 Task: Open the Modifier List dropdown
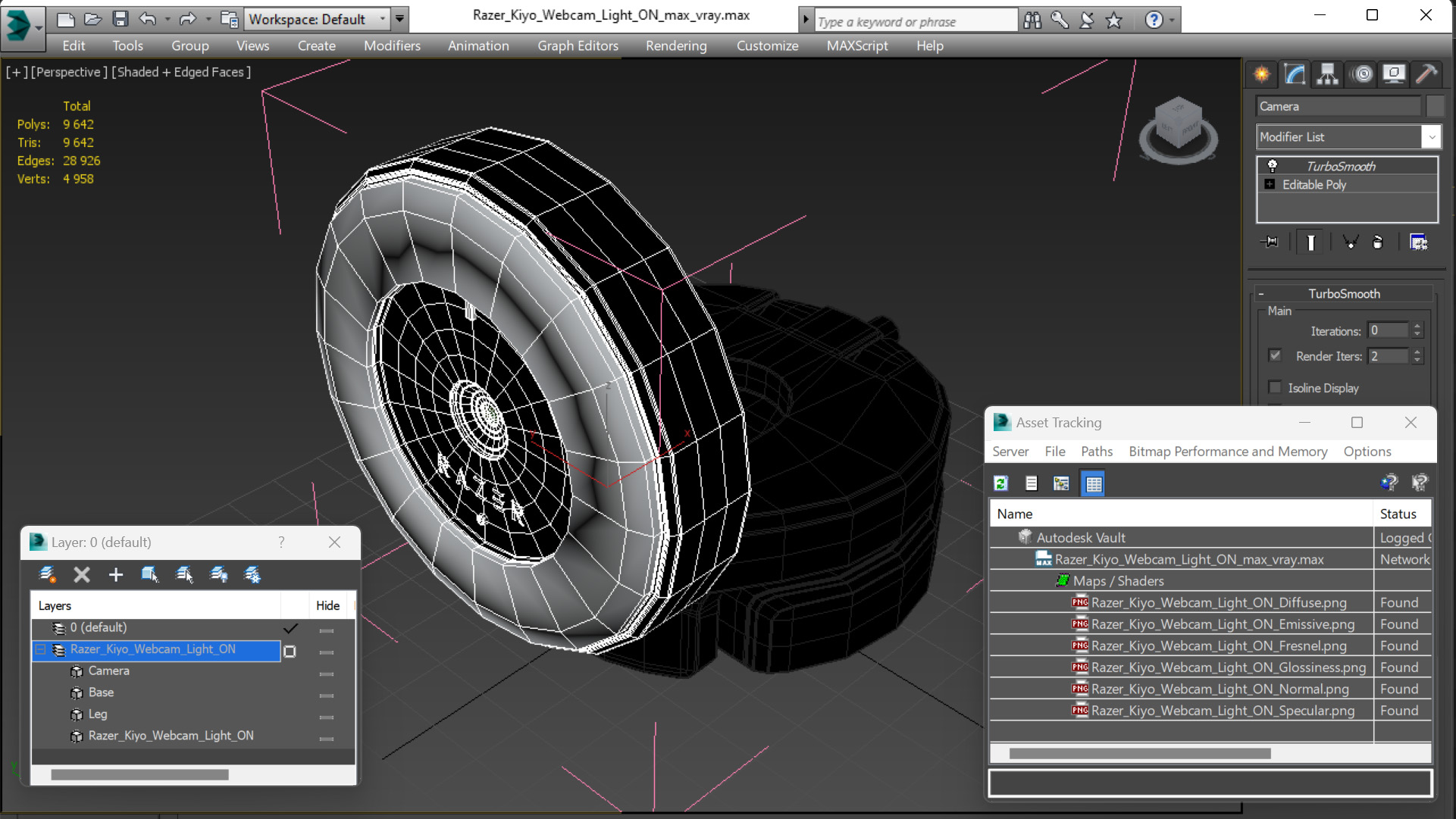pos(1348,137)
